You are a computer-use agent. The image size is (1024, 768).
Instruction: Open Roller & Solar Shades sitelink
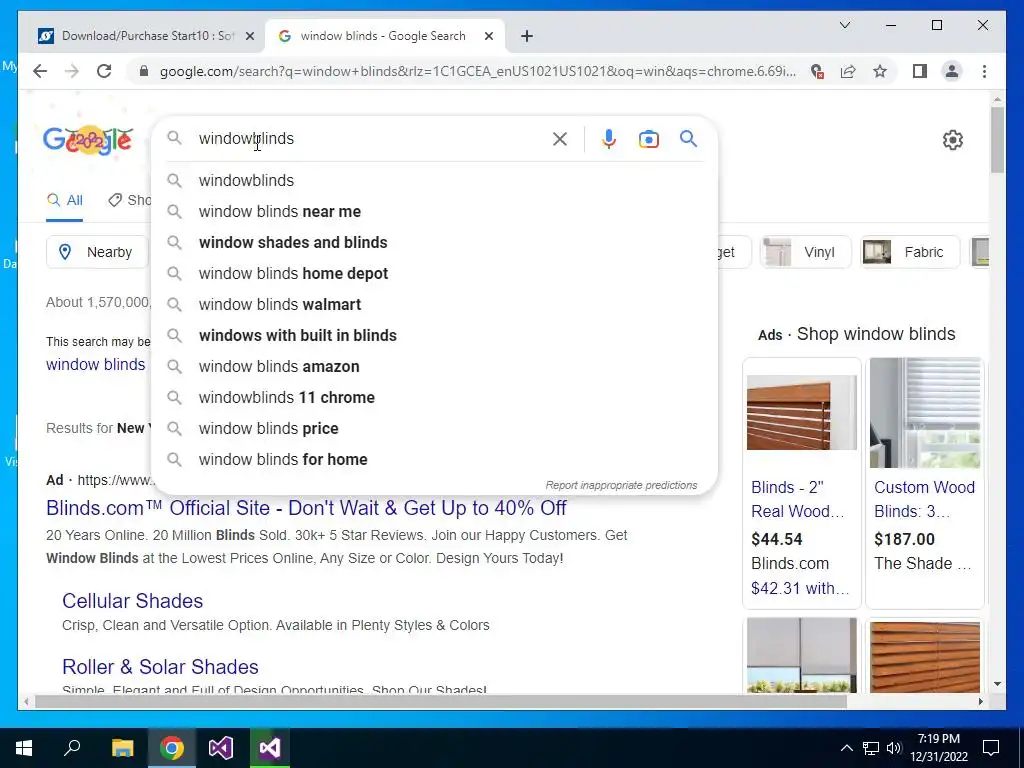coord(160,667)
